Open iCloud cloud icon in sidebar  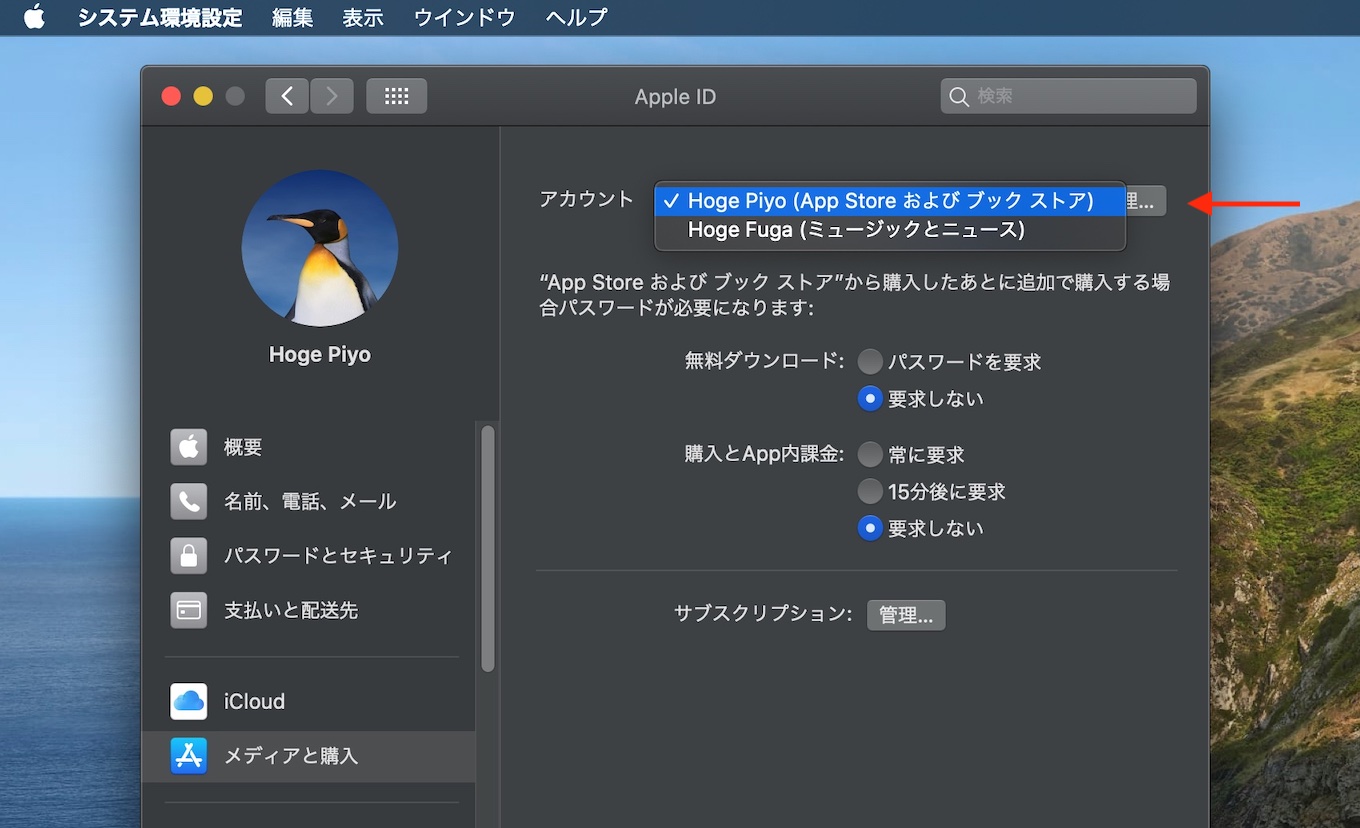pyautogui.click(x=189, y=701)
